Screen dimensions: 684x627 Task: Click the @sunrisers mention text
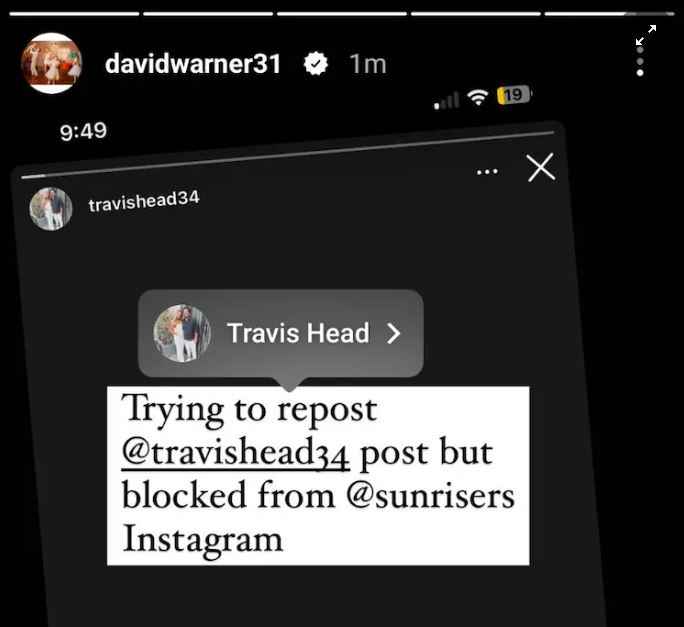point(431,496)
